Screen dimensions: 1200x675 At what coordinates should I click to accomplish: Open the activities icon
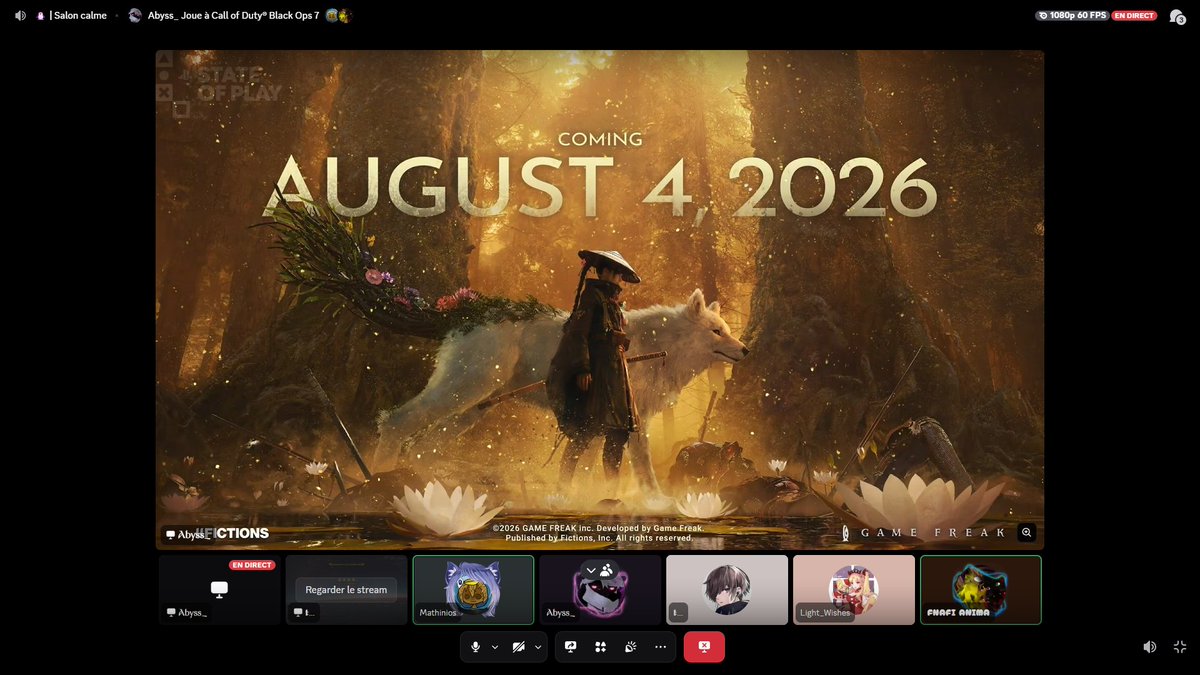(x=600, y=647)
